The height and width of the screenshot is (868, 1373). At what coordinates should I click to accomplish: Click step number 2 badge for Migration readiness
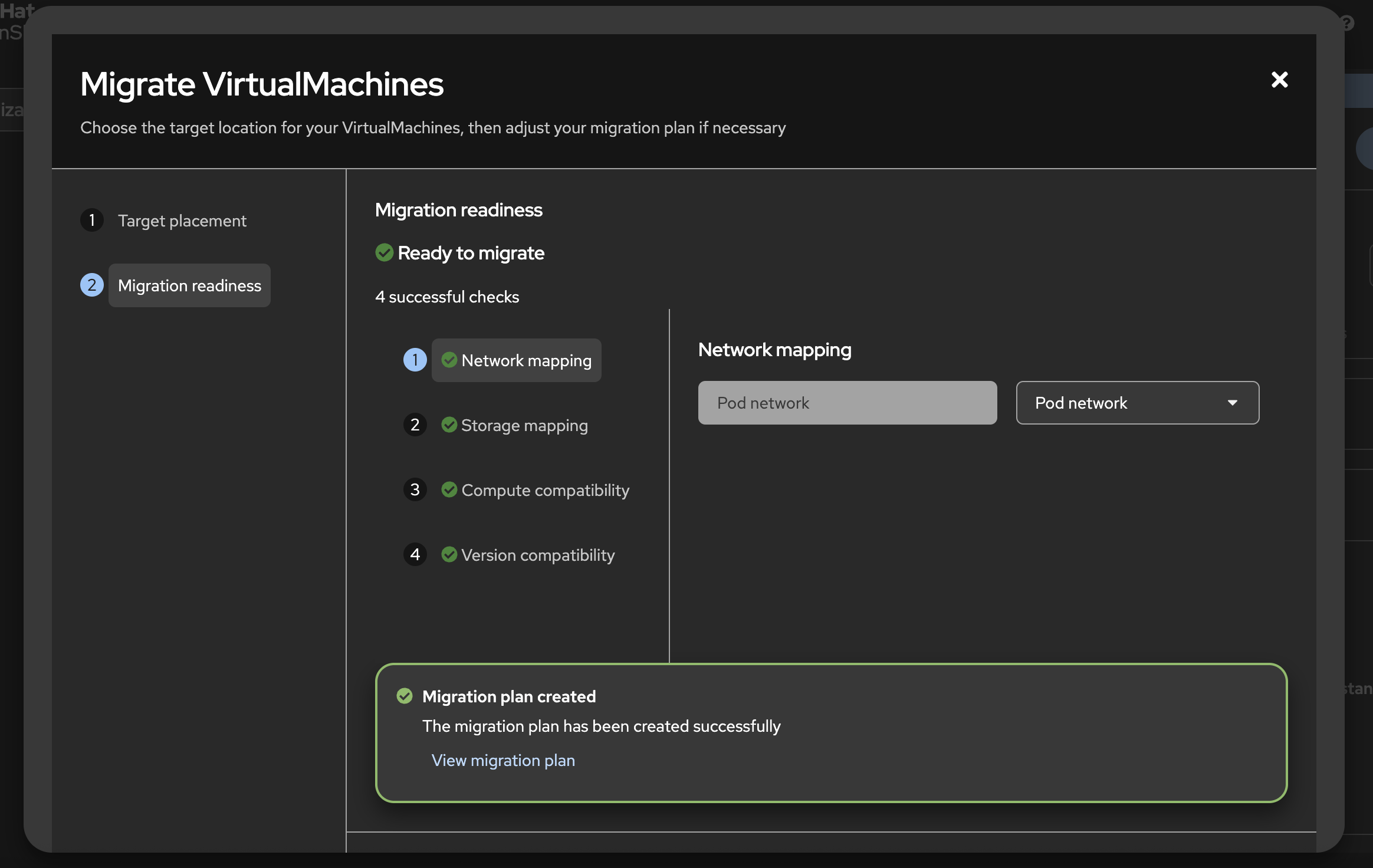[92, 285]
